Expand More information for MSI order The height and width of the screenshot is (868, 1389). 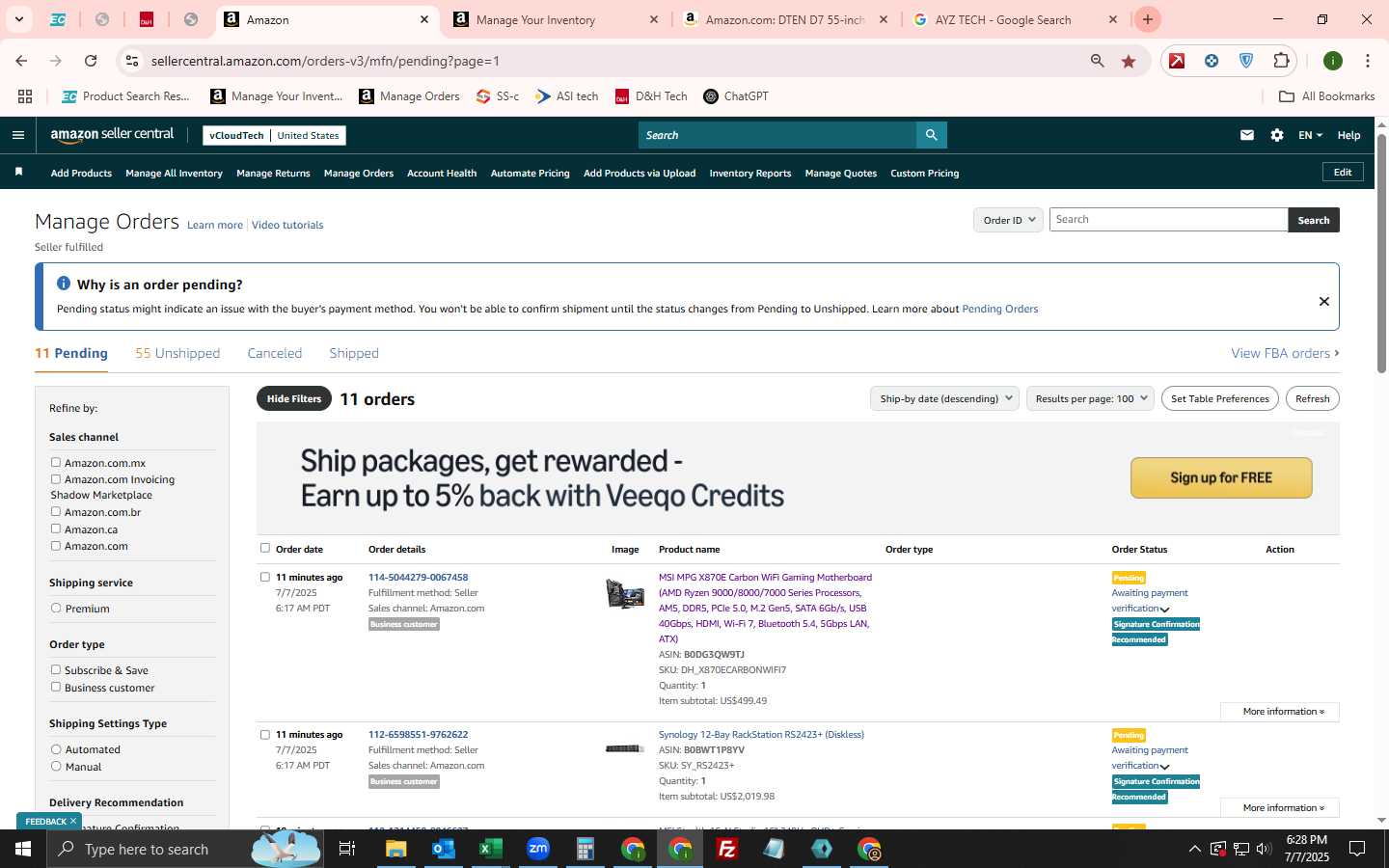(x=1280, y=712)
